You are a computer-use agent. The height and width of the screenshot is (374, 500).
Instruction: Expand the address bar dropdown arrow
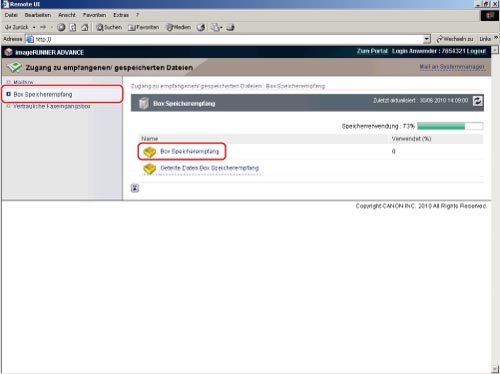[427, 39]
